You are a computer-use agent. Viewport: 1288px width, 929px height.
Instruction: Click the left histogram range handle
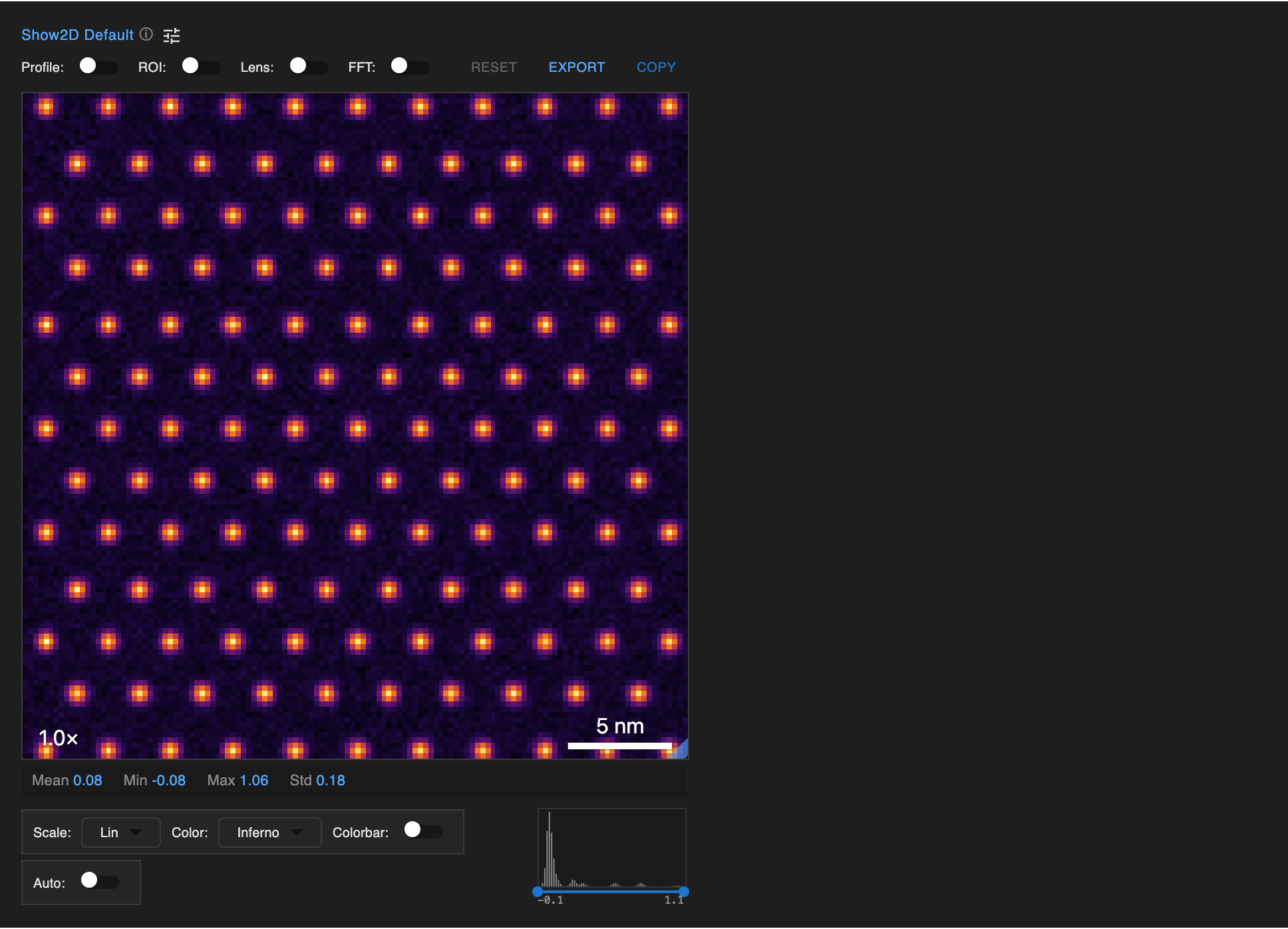coord(538,891)
